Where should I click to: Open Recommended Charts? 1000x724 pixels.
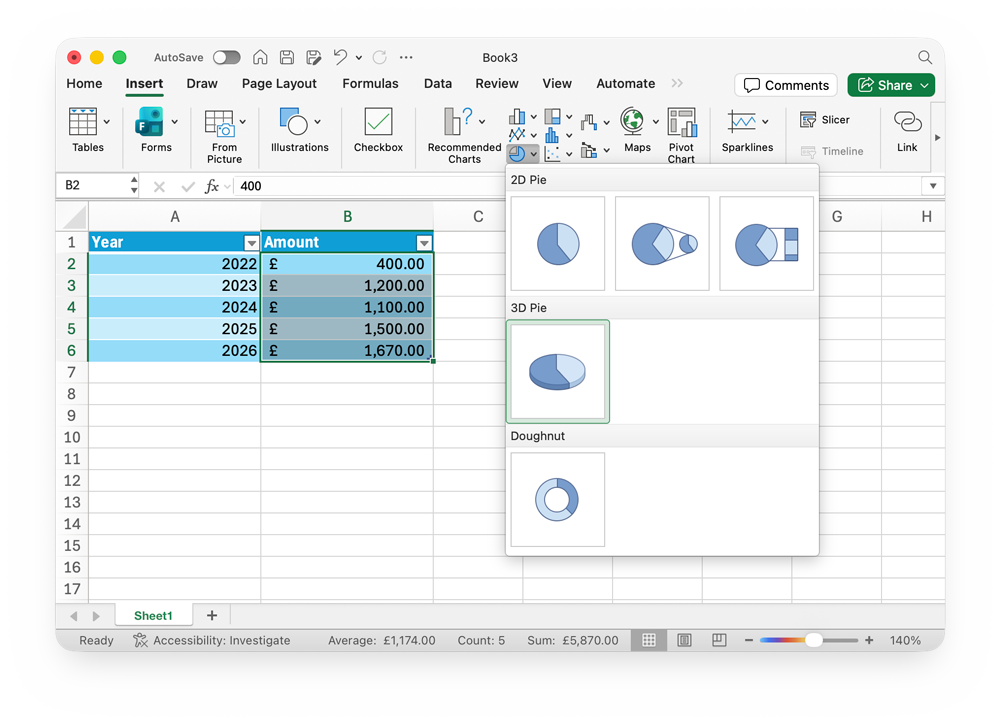[x=464, y=135]
